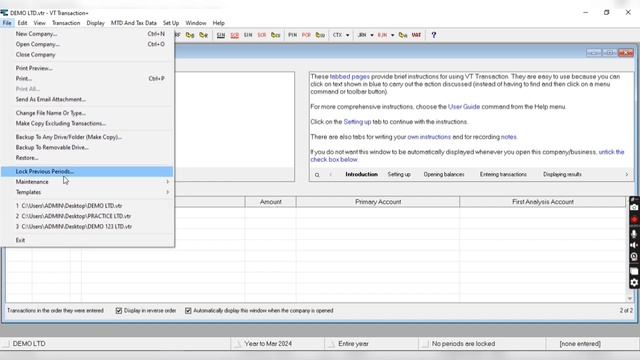Select Backup To Any Drive/Folder entry

[x=87, y=137]
